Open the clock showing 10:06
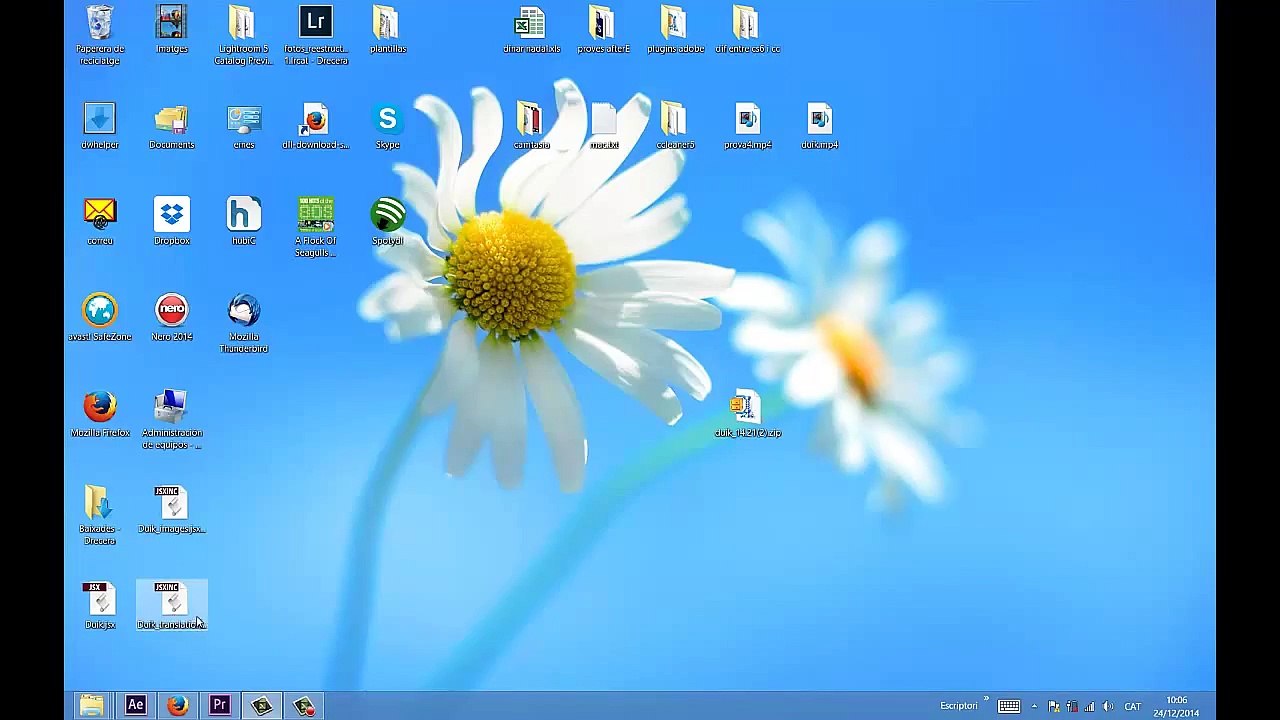 pyautogui.click(x=1176, y=706)
